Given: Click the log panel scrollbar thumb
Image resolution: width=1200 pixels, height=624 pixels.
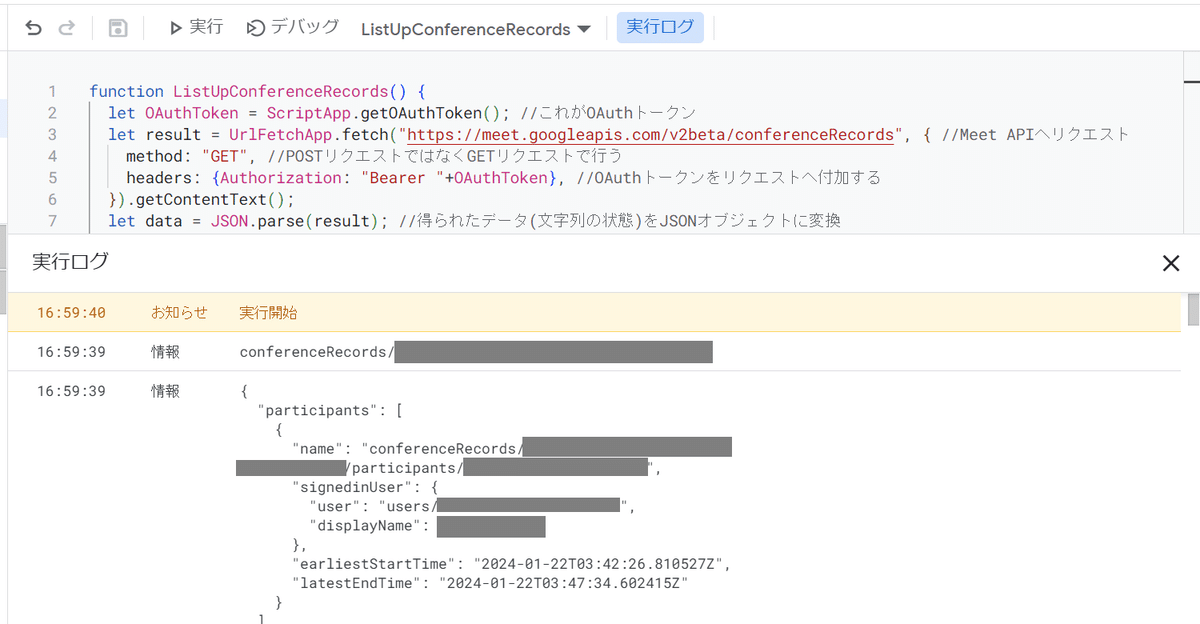Looking at the screenshot, I should click(1192, 310).
